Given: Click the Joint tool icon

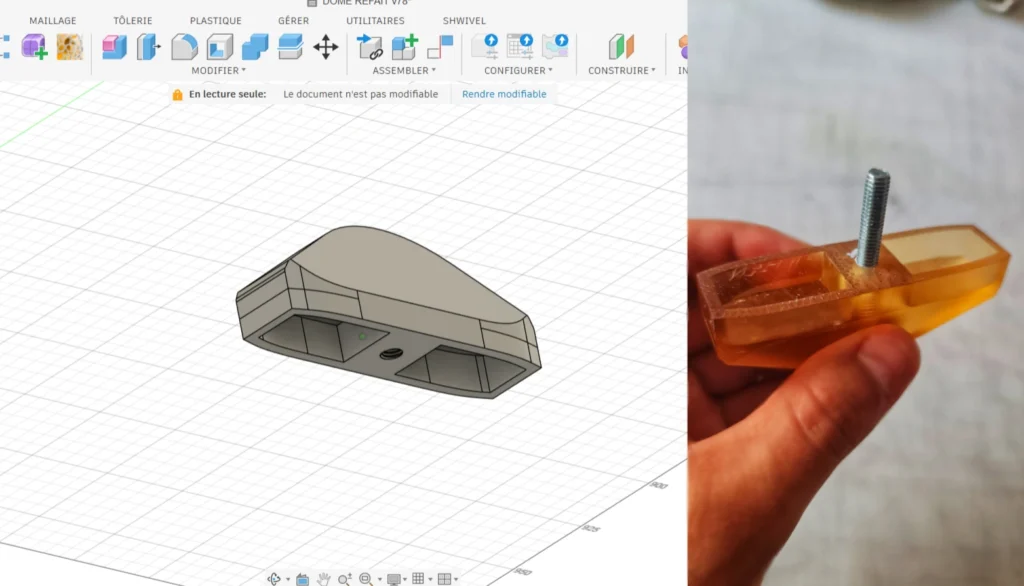Looking at the screenshot, I should [440, 47].
